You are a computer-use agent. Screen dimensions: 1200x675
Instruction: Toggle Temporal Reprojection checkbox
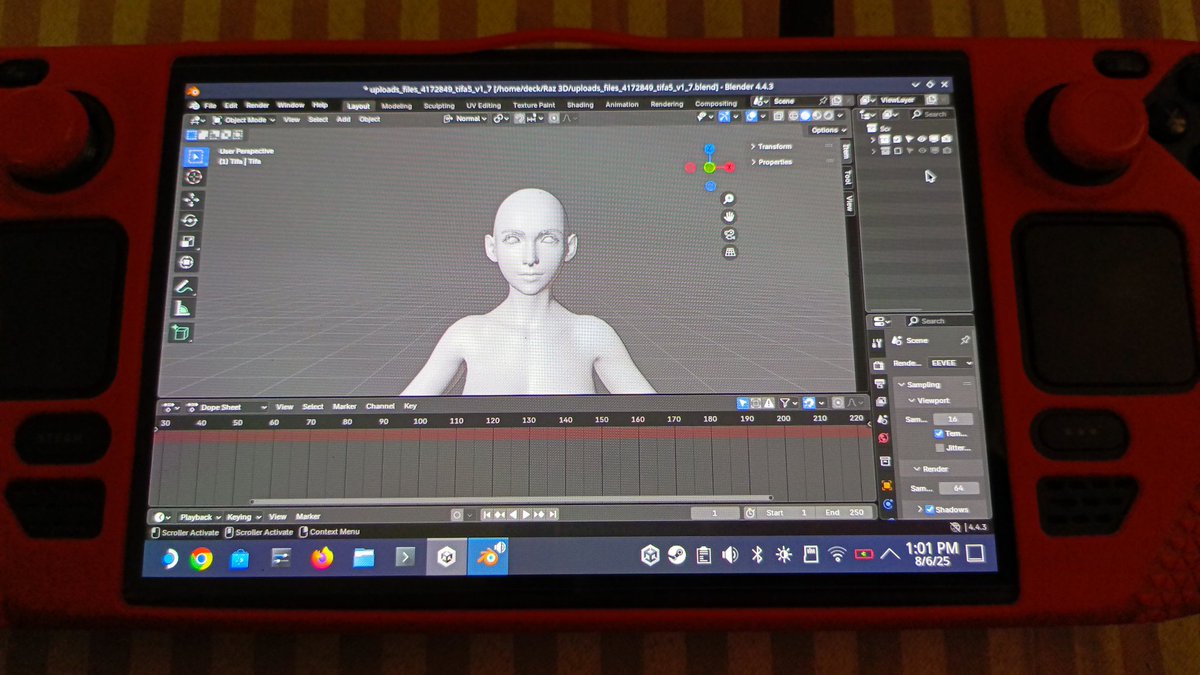[938, 434]
